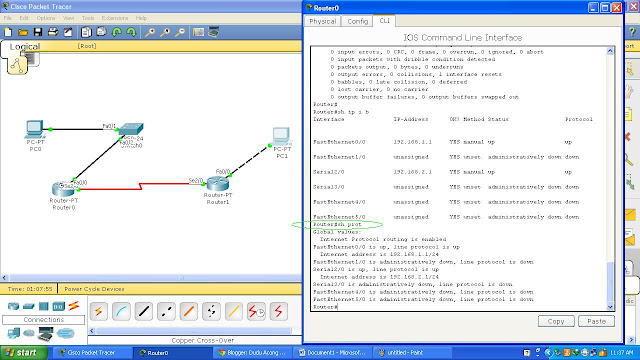Screen dimensions: 640x360
Task: Select PC0 in the logical workspace
Action: (x=35, y=129)
